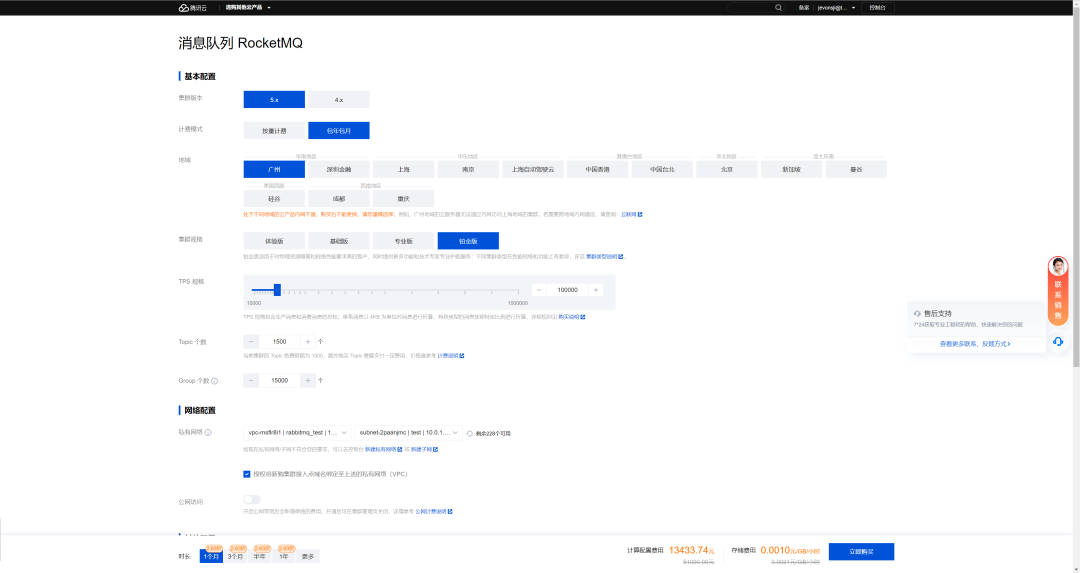Click the refresh icon next to subnet dropdown

470,434
